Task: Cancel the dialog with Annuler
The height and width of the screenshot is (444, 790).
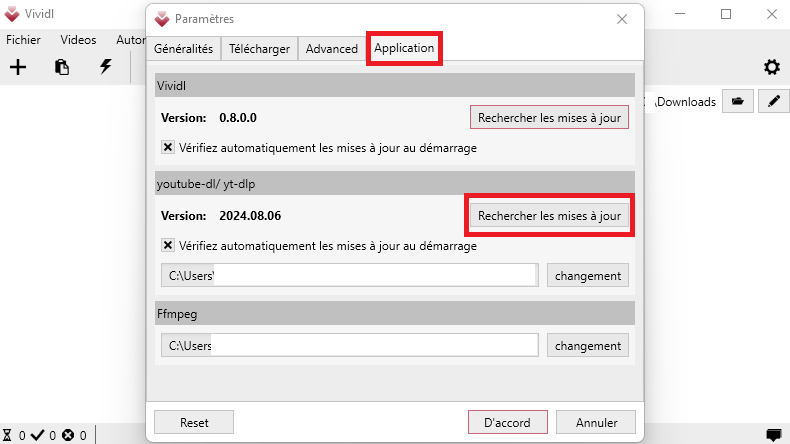Action: pyautogui.click(x=596, y=422)
